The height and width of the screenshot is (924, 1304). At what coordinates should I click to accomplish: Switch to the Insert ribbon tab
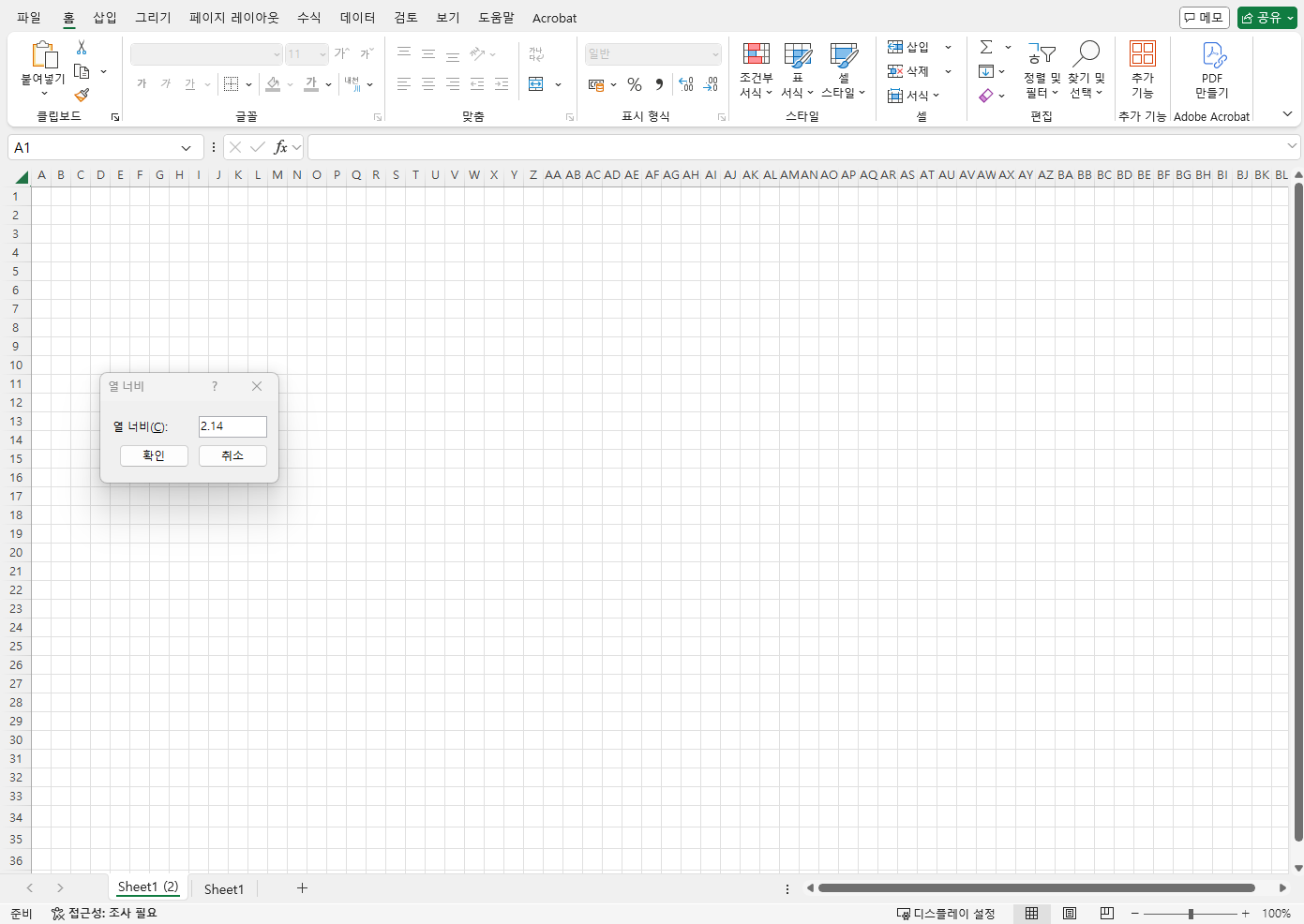pyautogui.click(x=105, y=18)
